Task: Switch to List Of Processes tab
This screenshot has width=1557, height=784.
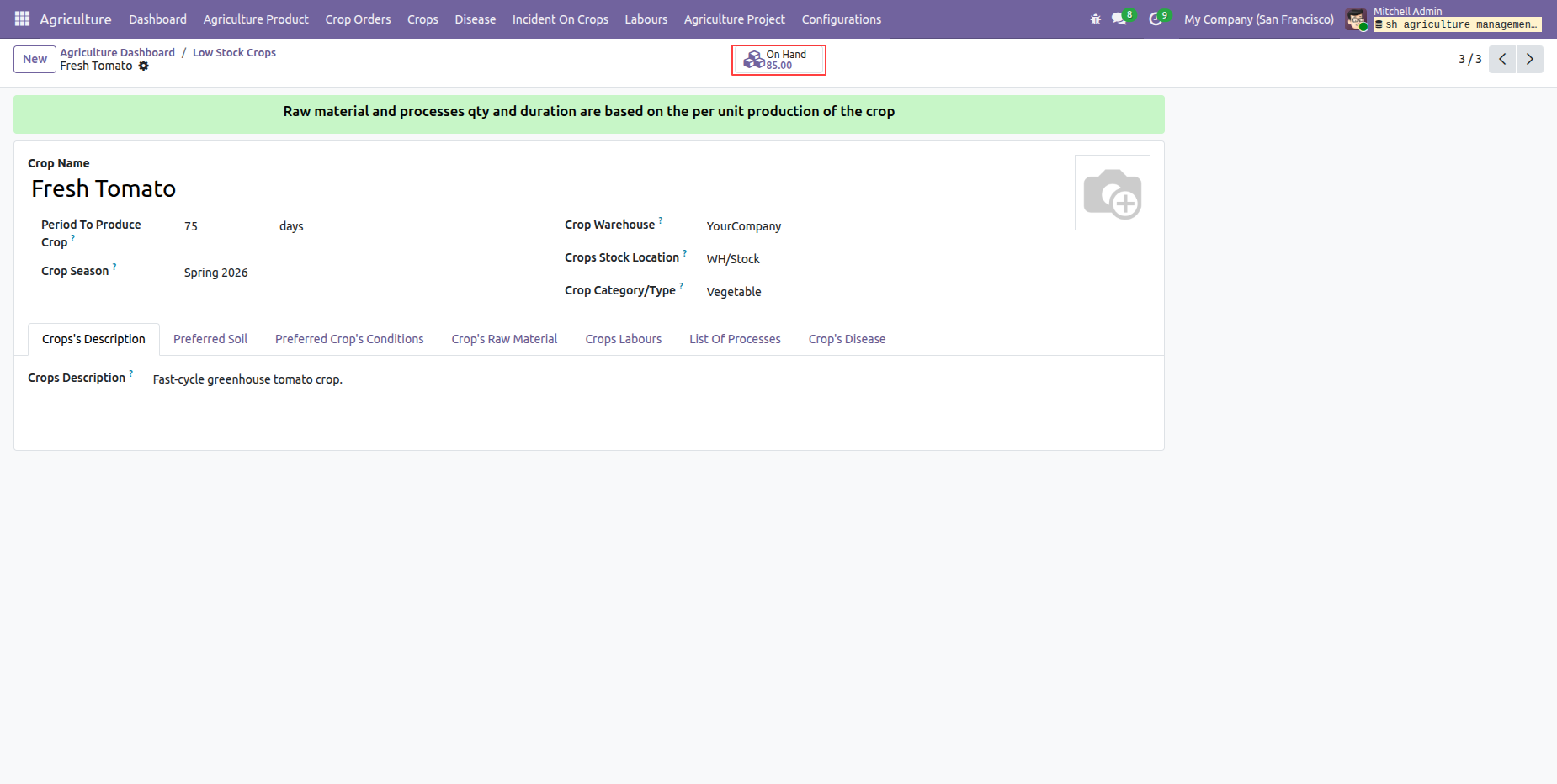Action: click(x=735, y=339)
